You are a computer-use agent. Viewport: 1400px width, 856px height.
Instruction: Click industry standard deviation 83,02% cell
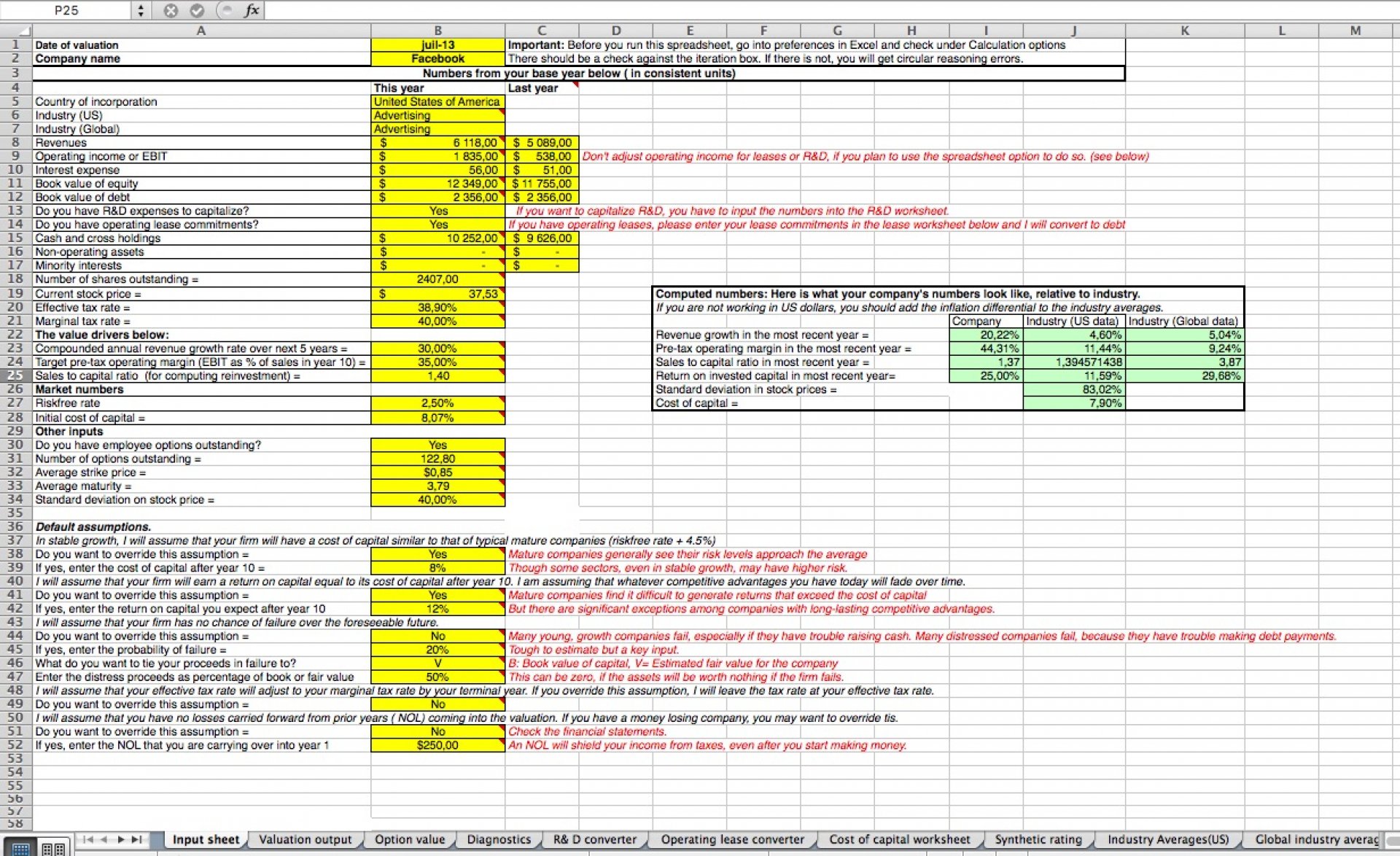pos(1074,389)
